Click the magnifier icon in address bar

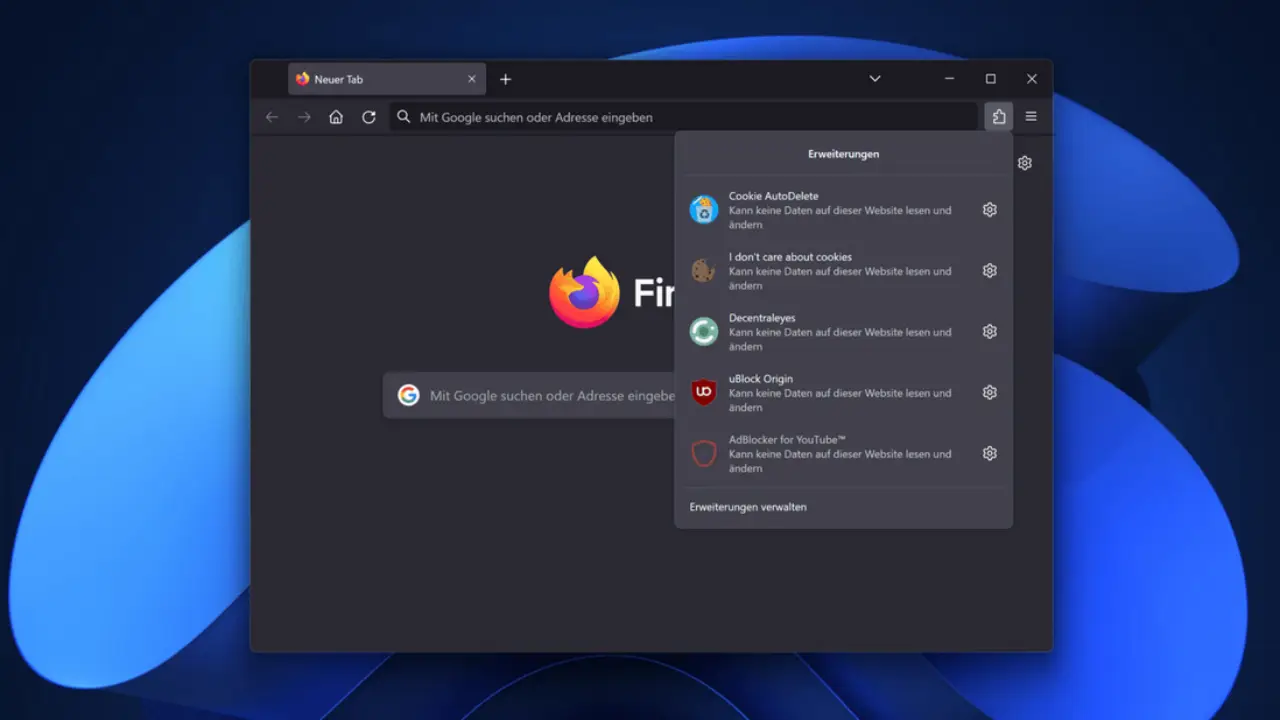pyautogui.click(x=403, y=117)
